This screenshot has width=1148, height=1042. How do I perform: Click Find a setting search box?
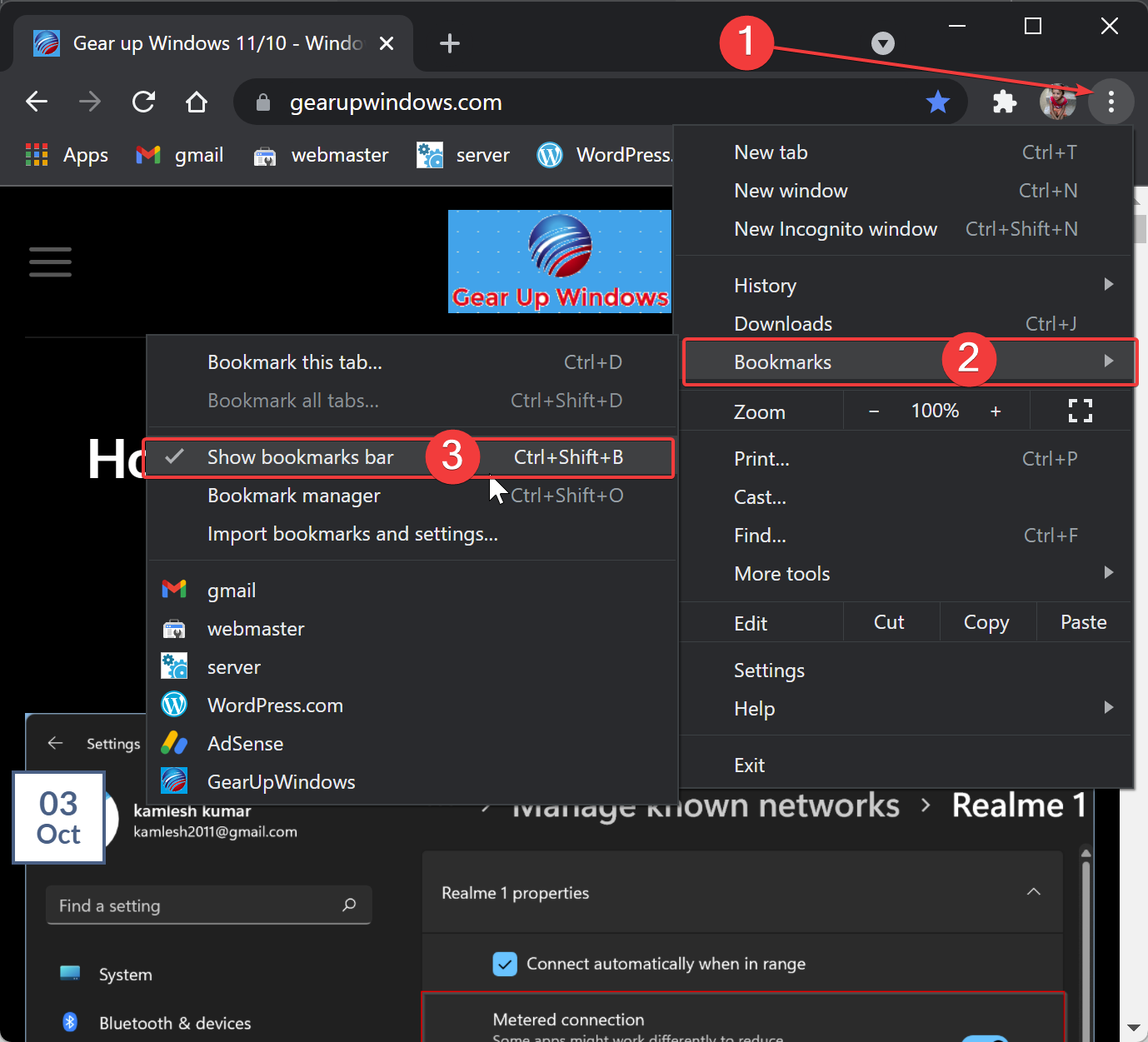point(208,905)
